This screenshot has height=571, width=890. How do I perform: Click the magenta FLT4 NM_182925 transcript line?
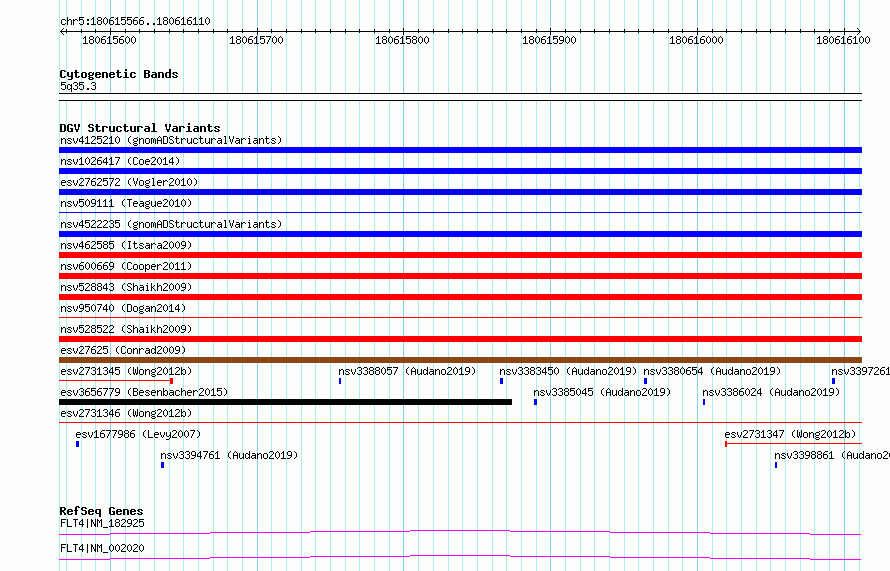(x=460, y=532)
